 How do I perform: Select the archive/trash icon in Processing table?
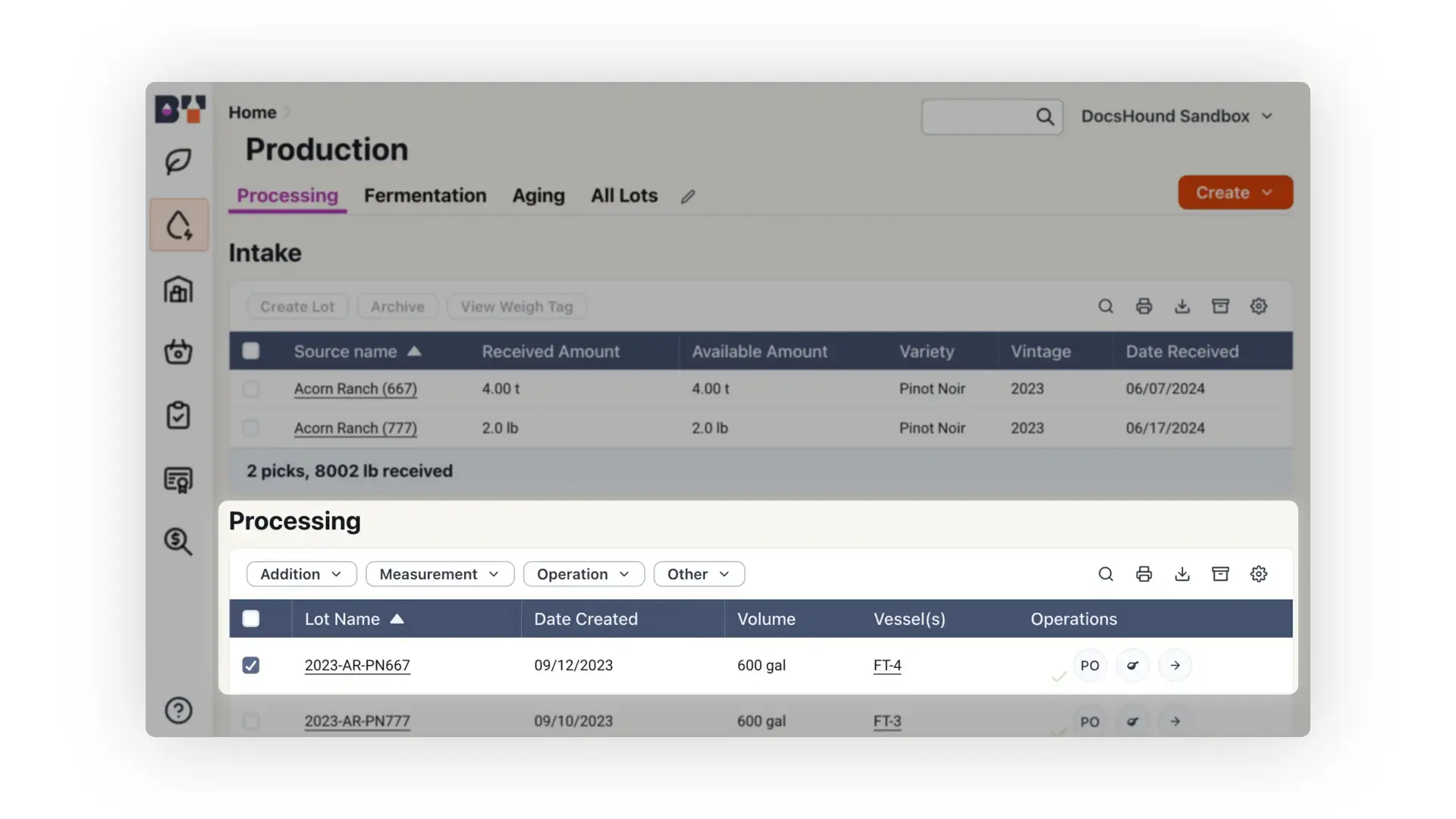tap(1221, 573)
